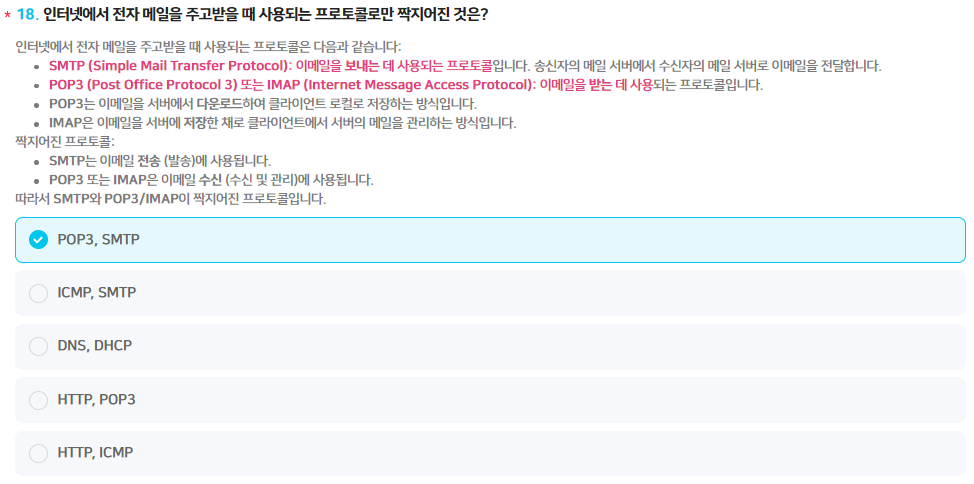Click the question number 18 label
This screenshot has height=484, width=974.
point(28,15)
